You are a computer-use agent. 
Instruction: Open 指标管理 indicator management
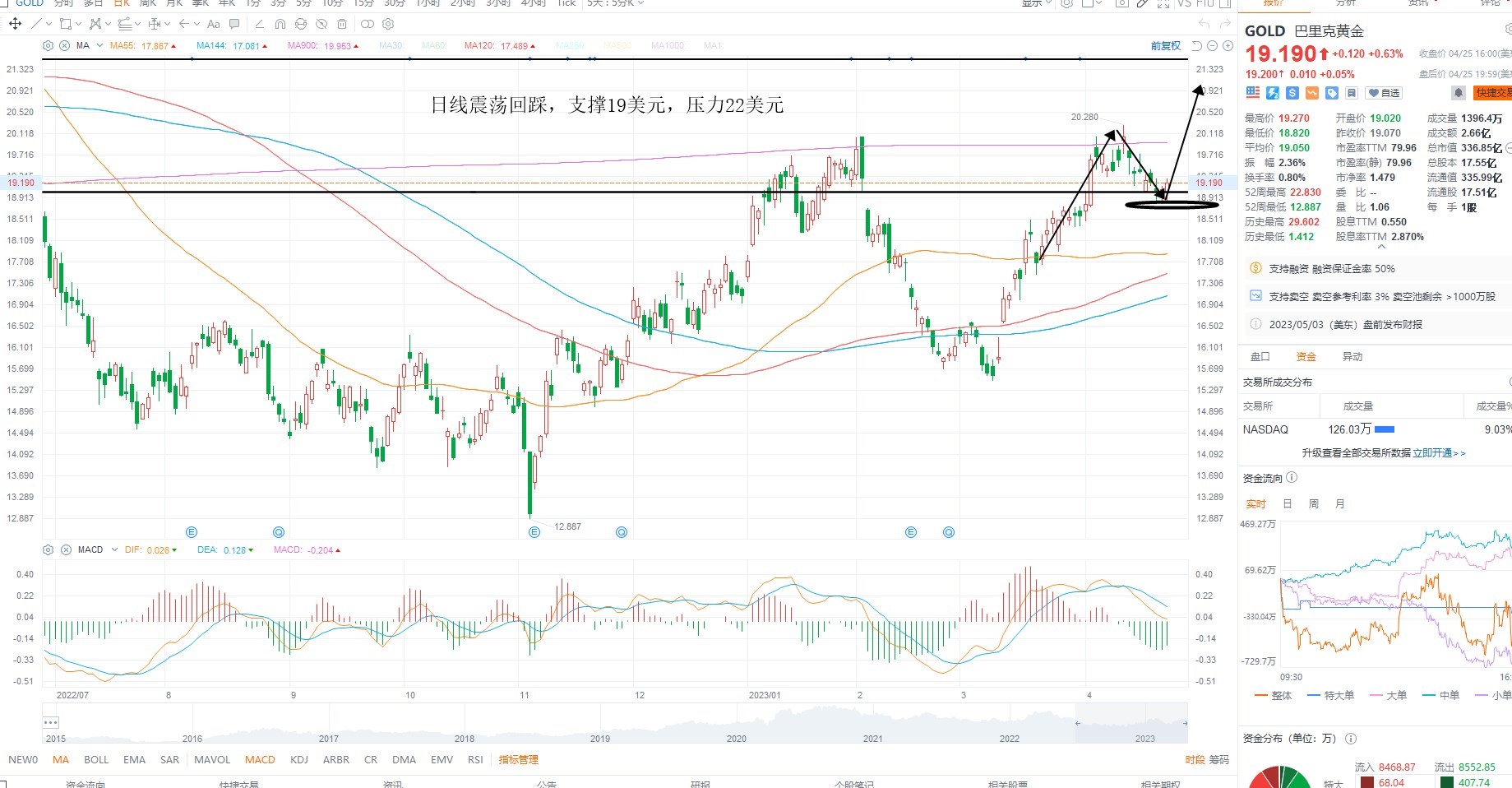[518, 759]
